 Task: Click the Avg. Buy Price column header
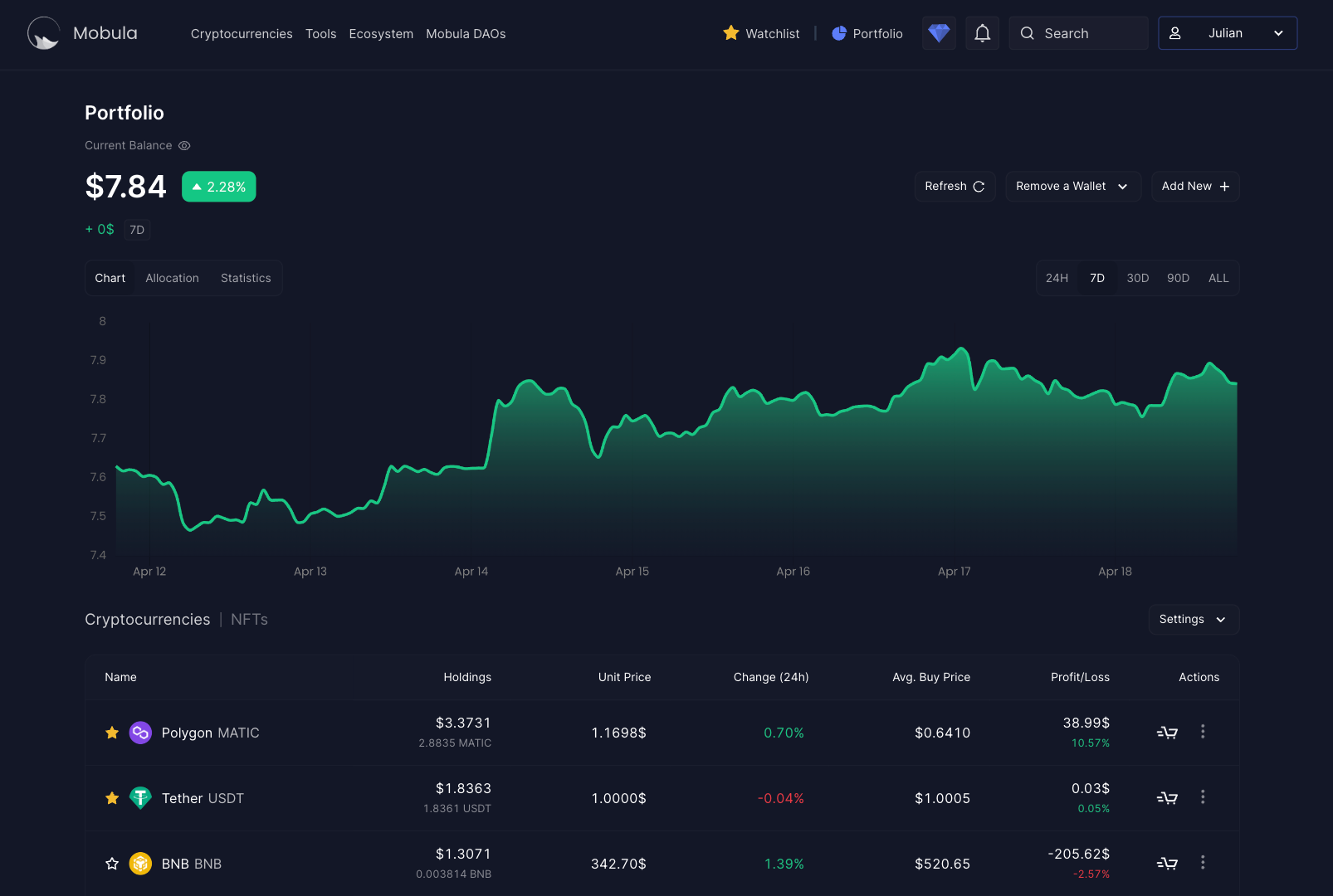click(931, 677)
